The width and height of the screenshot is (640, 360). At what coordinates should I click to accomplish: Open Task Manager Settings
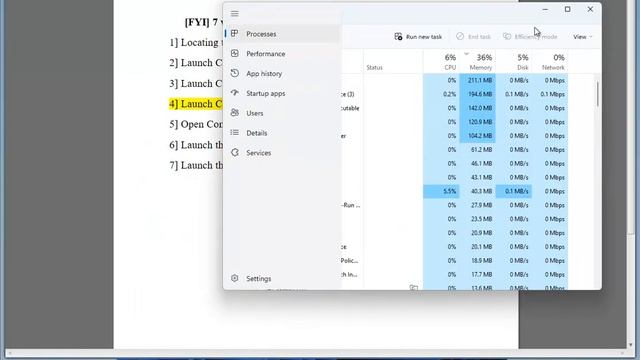(x=282, y=278)
